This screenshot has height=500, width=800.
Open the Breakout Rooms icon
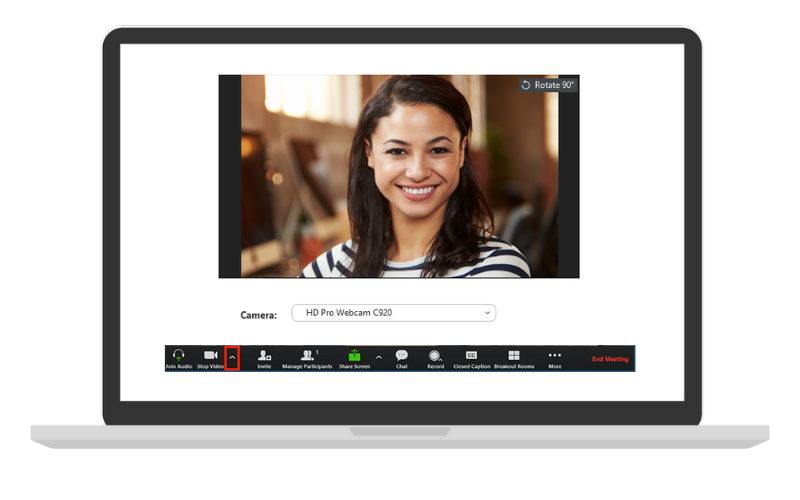pyautogui.click(x=513, y=356)
